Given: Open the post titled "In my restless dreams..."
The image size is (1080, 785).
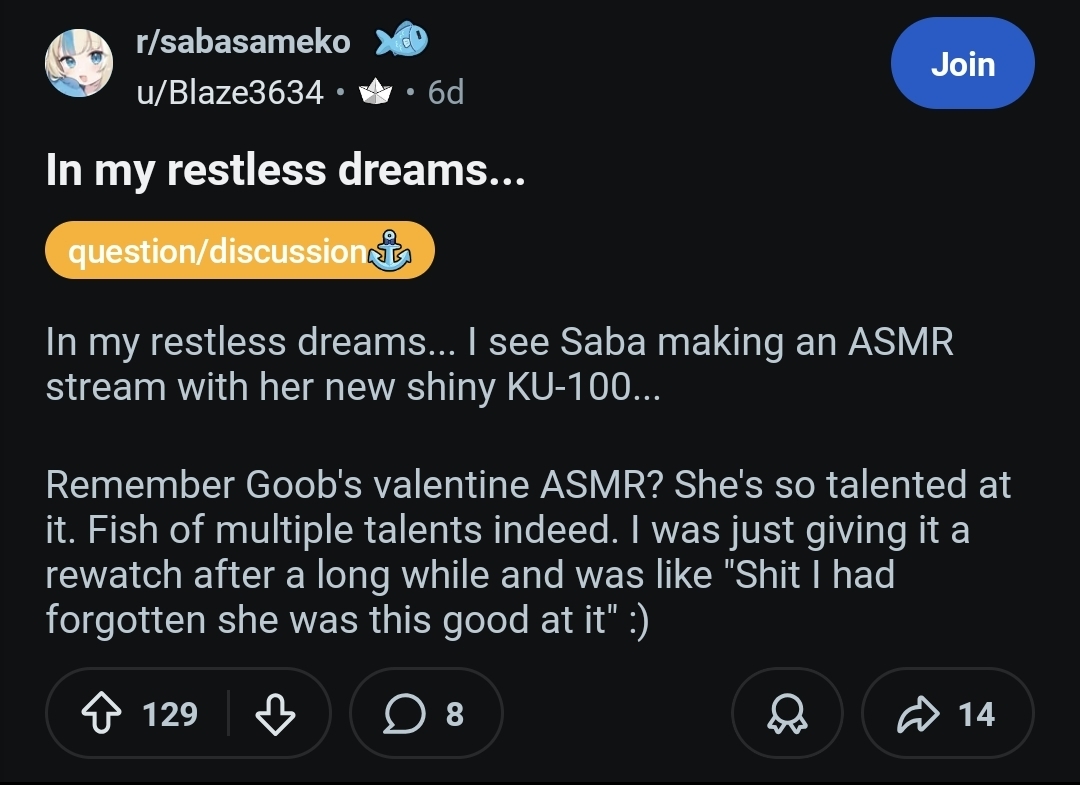Looking at the screenshot, I should click(x=285, y=171).
